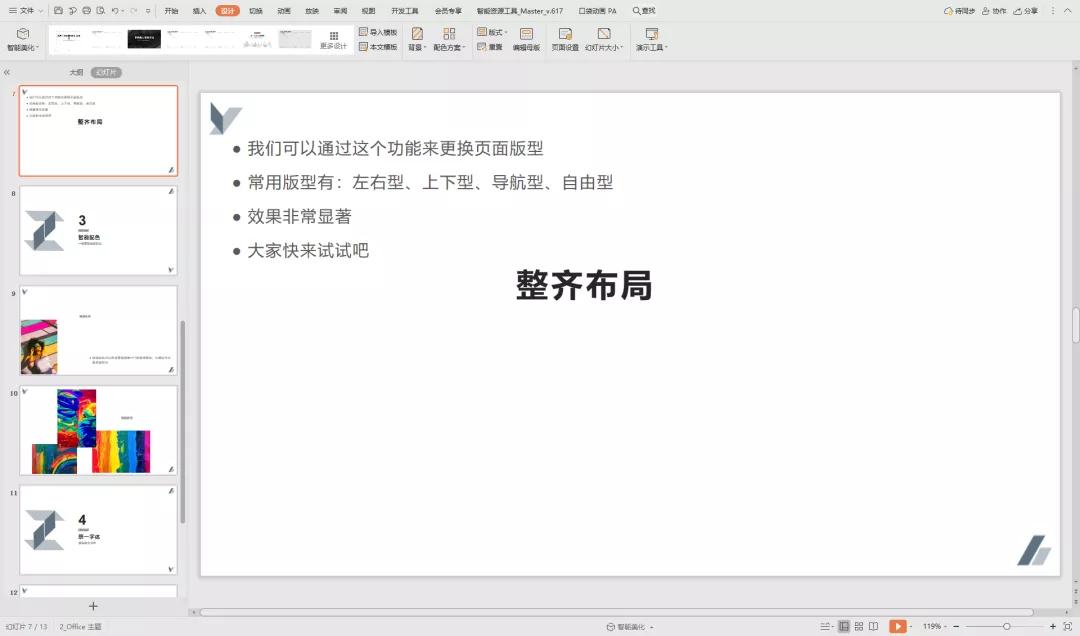Click the 编辑母版 edit master icon

pyautogui.click(x=525, y=40)
